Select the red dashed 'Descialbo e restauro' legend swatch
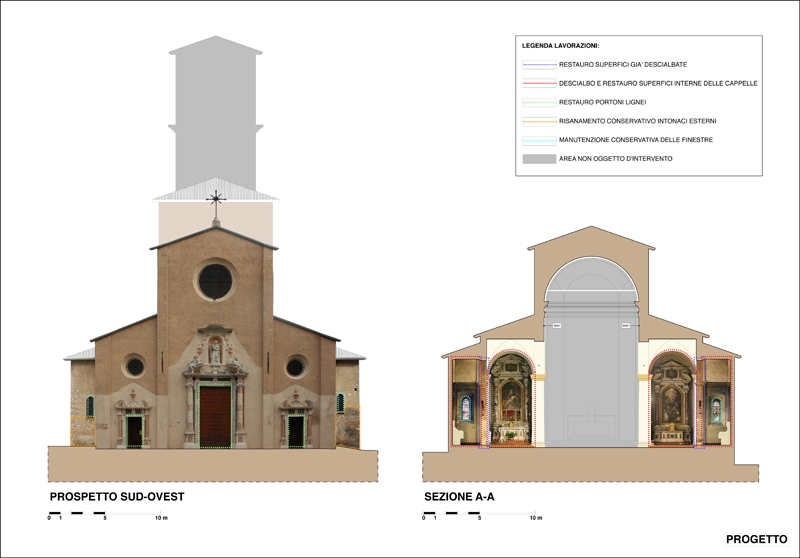The width and height of the screenshot is (800, 558). (540, 83)
